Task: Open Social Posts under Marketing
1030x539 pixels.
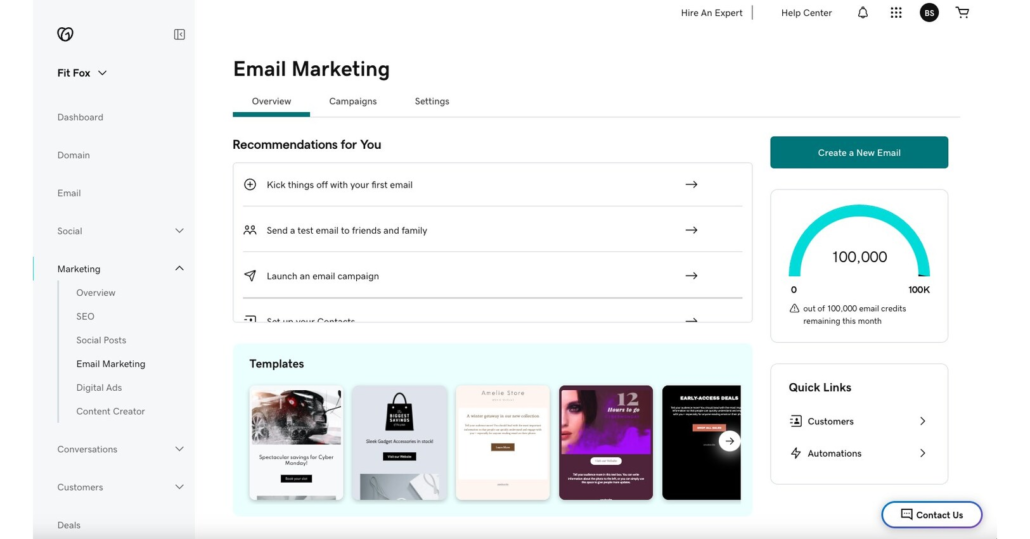Action: [101, 340]
